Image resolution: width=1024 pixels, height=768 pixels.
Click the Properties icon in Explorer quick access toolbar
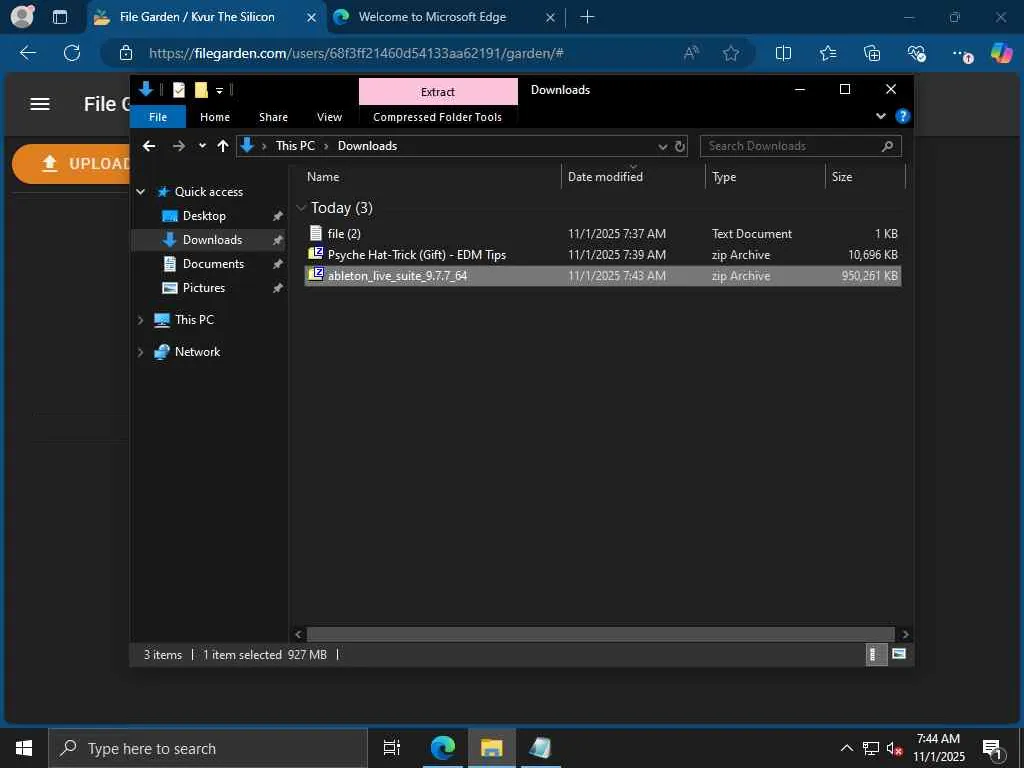[x=179, y=90]
